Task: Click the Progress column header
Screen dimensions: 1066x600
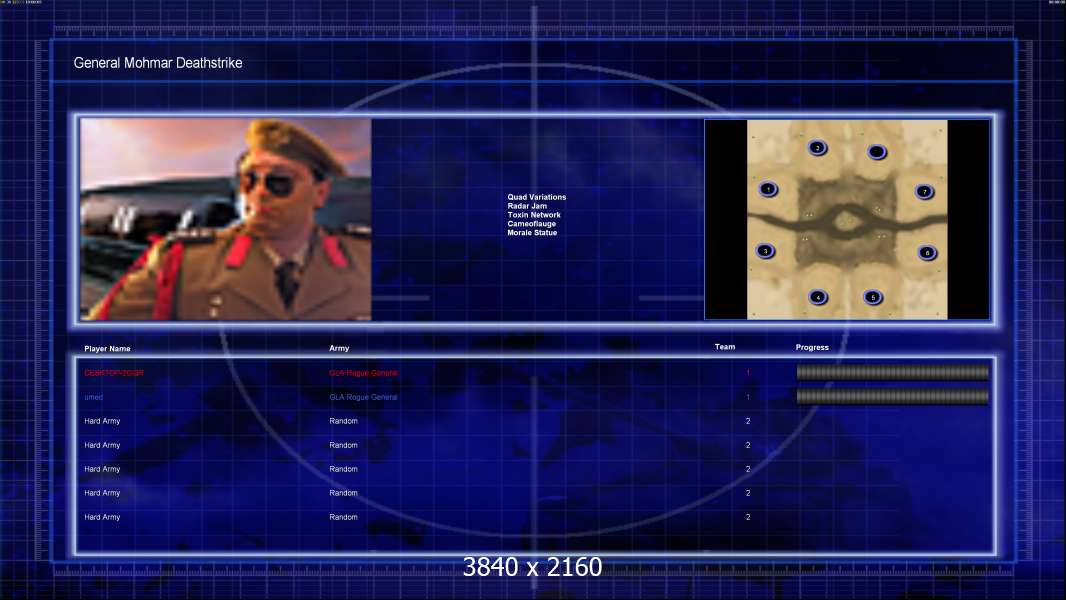Action: [x=812, y=347]
